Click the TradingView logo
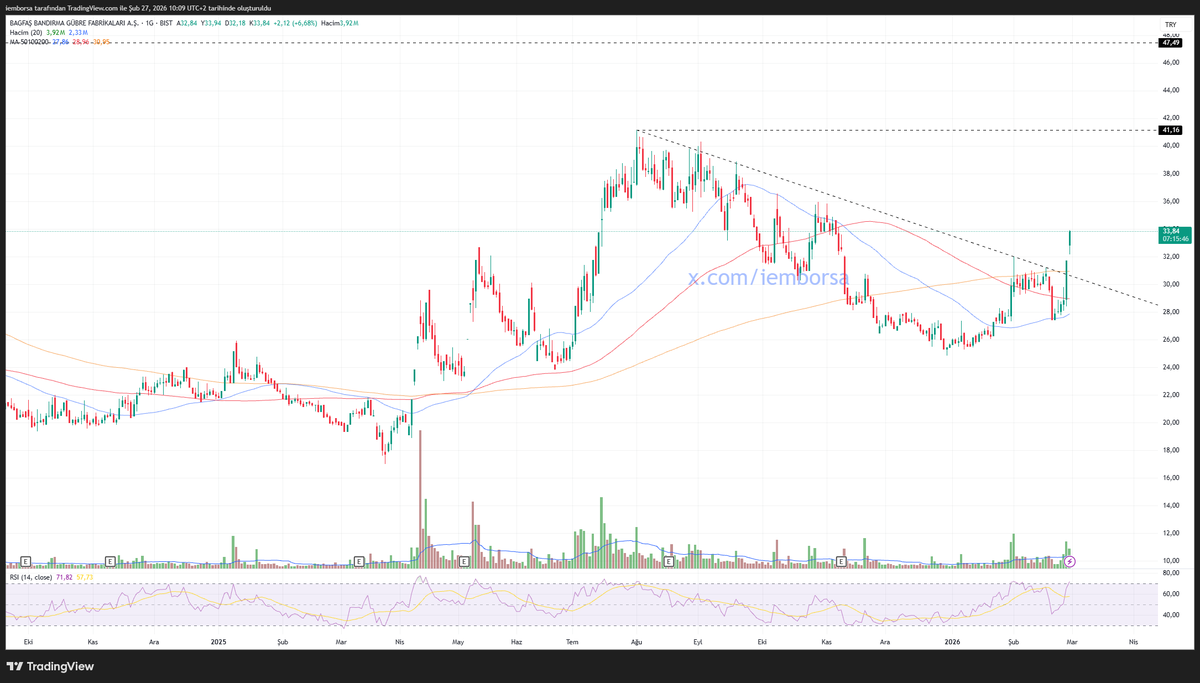Viewport: 1200px width, 683px height. (50, 667)
